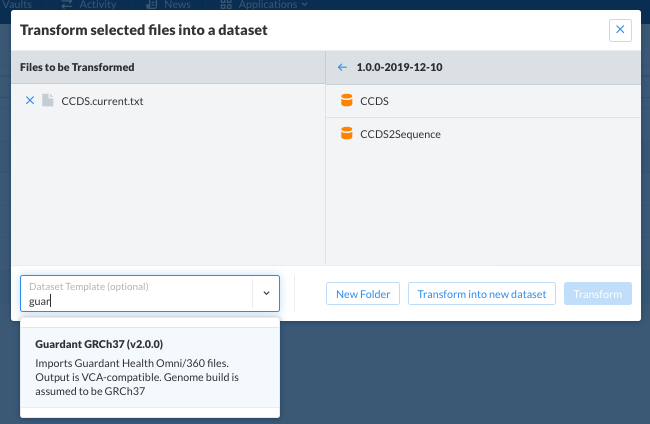Open the Applications menu chevron
650x424 pixels.
point(305,5)
